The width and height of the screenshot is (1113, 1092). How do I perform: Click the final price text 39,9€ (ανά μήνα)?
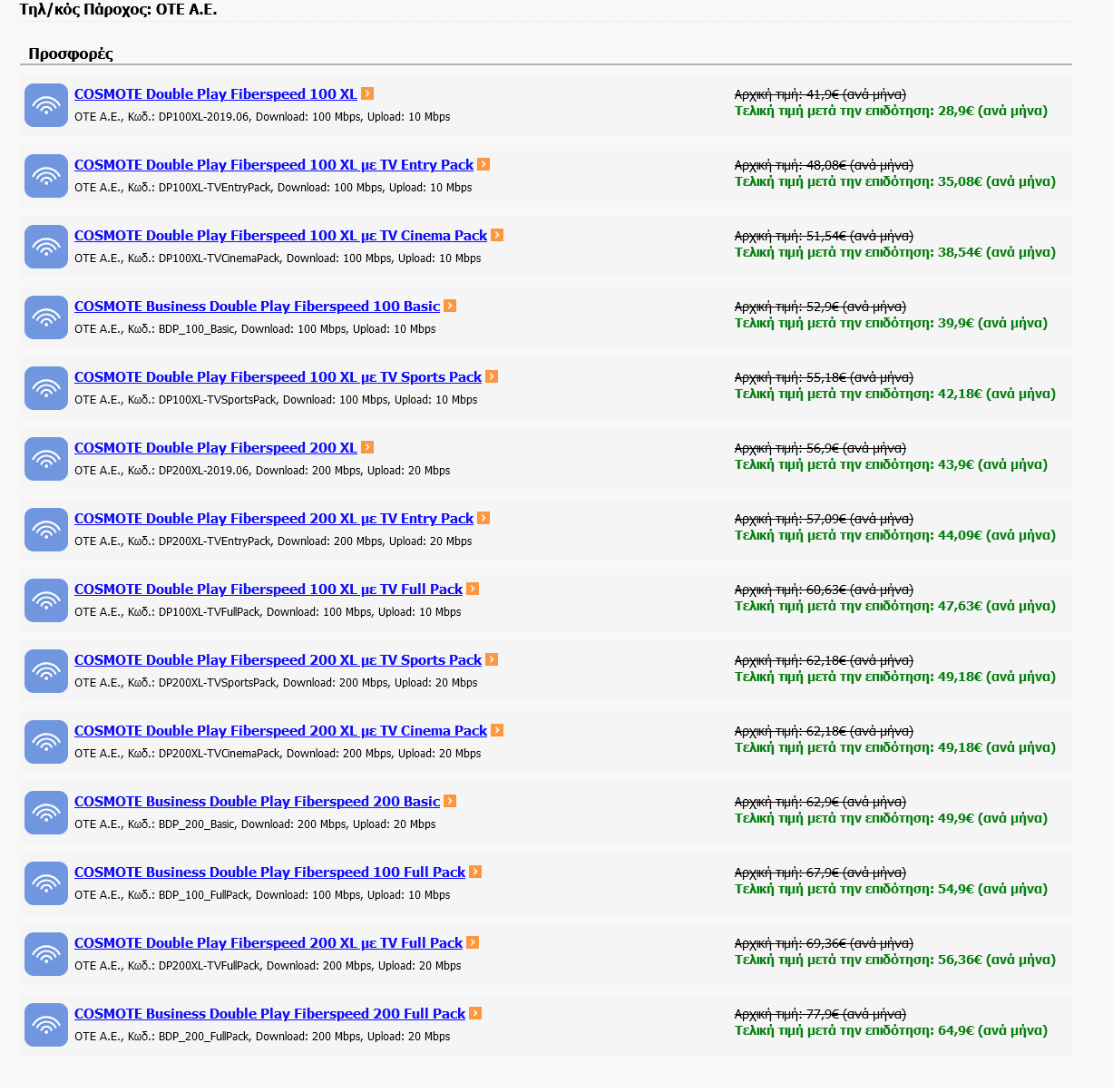tap(992, 323)
